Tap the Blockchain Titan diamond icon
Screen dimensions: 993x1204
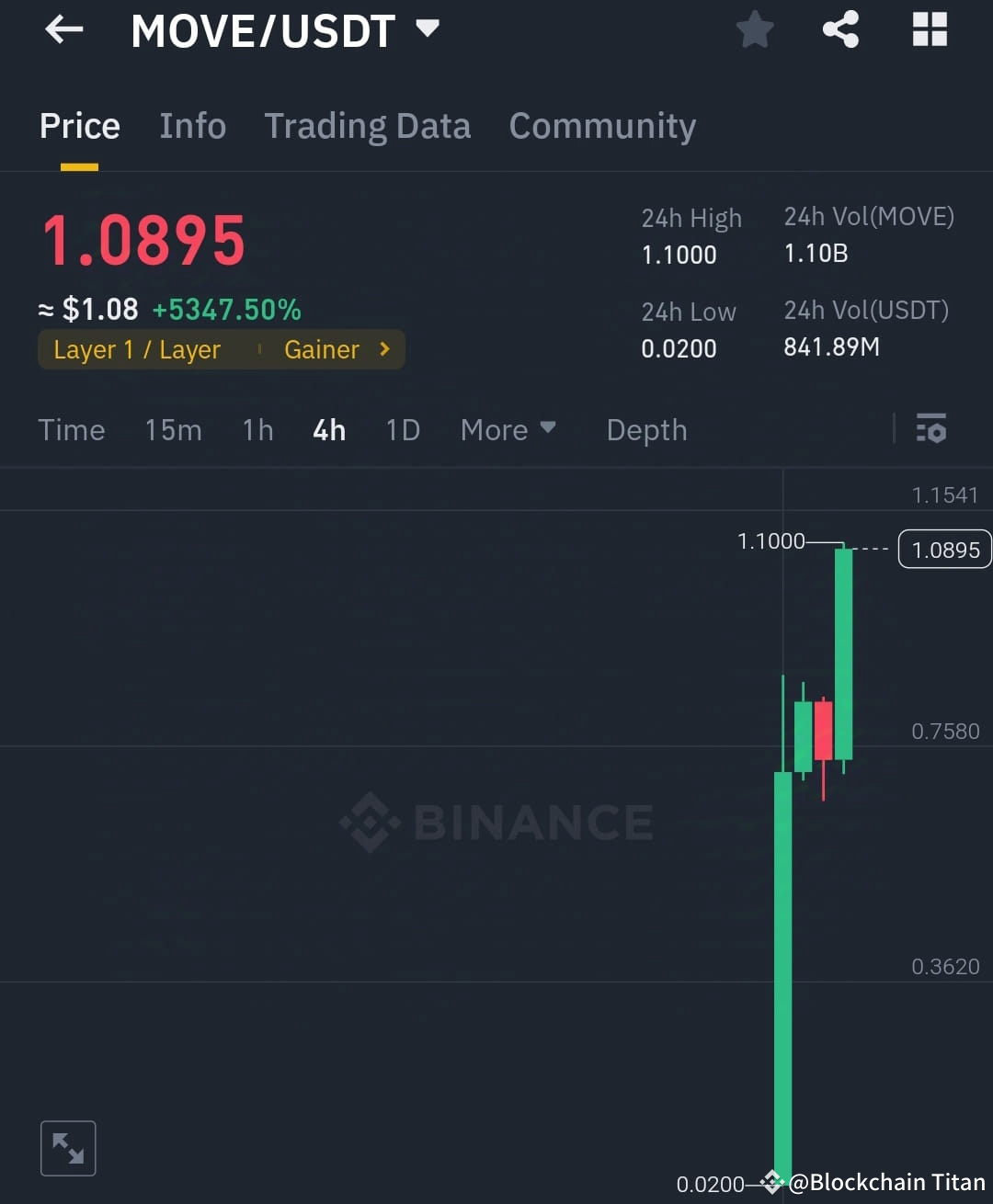(x=771, y=1182)
